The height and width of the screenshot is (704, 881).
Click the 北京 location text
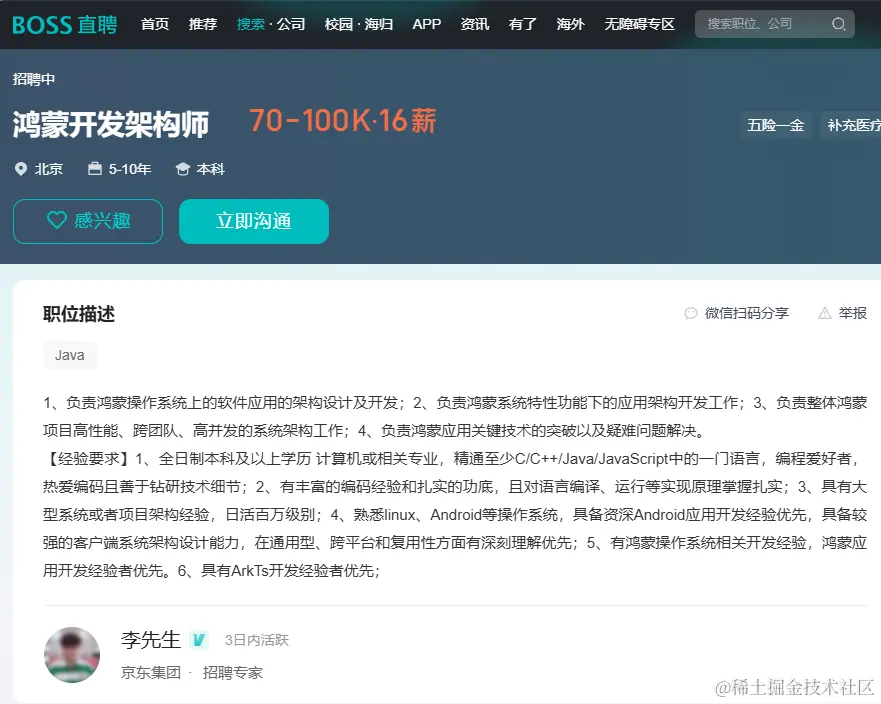point(49,169)
